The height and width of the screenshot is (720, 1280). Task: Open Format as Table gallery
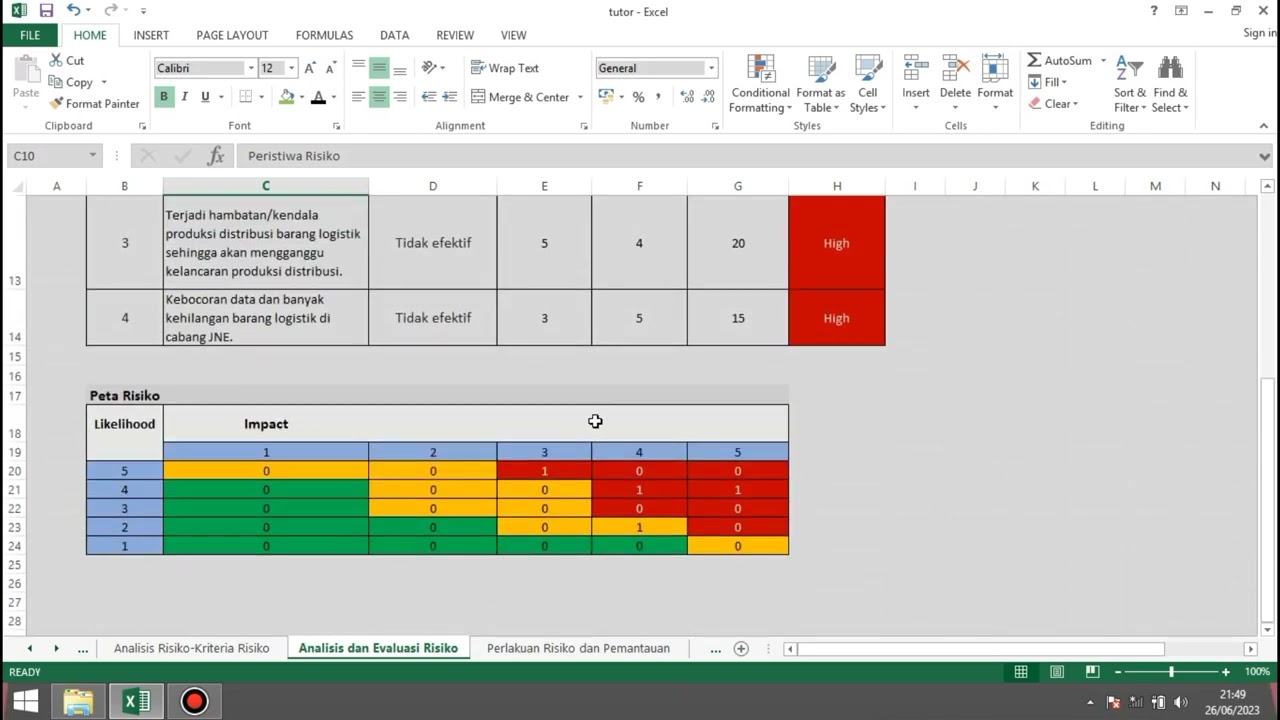[x=820, y=84]
